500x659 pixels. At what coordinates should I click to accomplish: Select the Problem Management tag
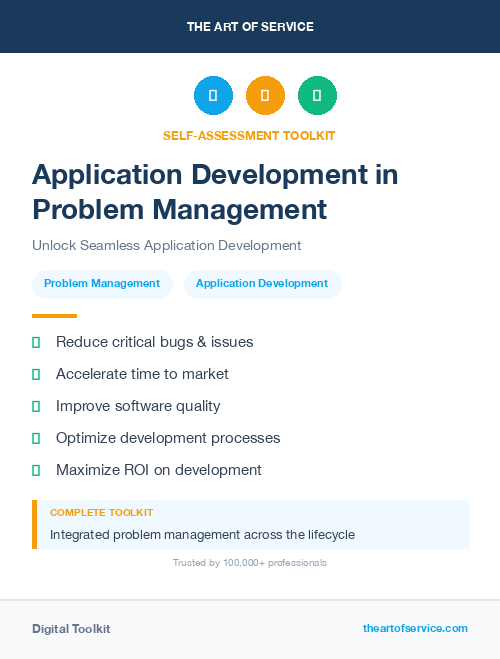click(x=102, y=284)
